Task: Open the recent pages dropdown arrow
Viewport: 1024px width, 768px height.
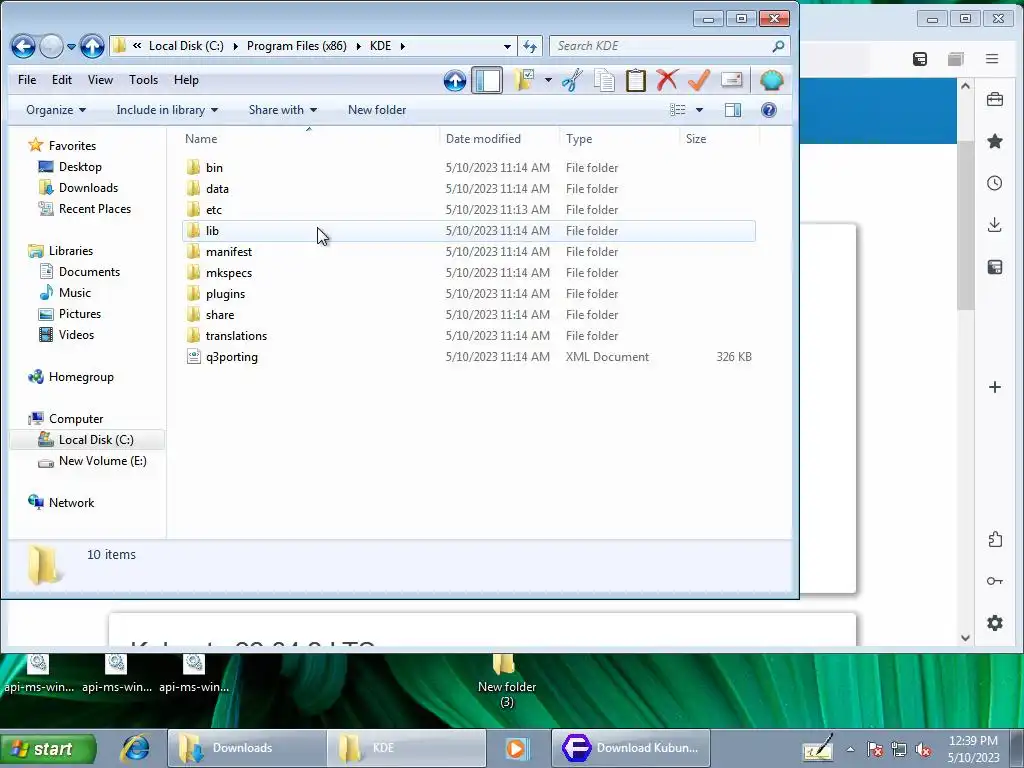Action: pos(71,46)
